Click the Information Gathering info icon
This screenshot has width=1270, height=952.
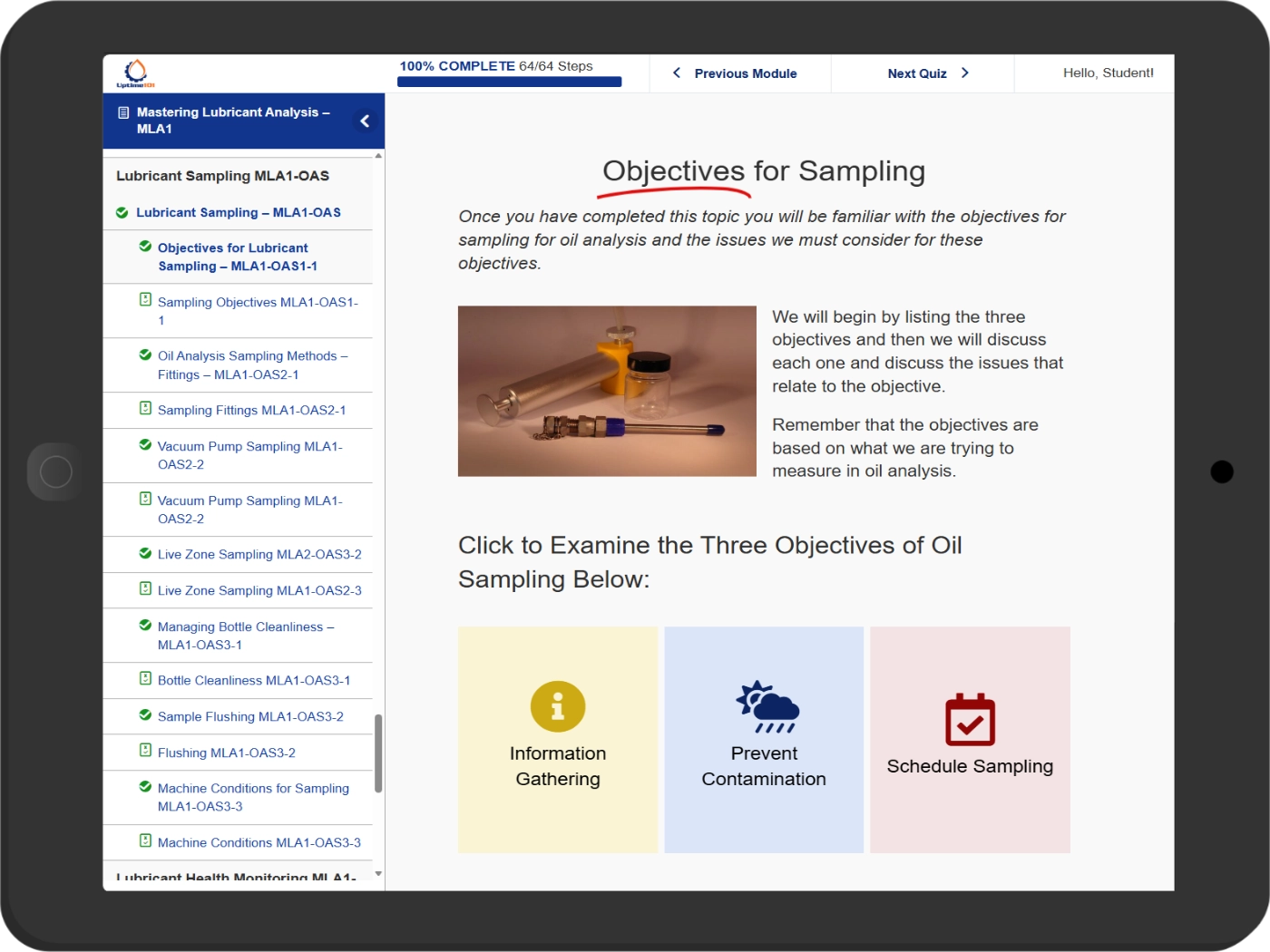click(558, 706)
